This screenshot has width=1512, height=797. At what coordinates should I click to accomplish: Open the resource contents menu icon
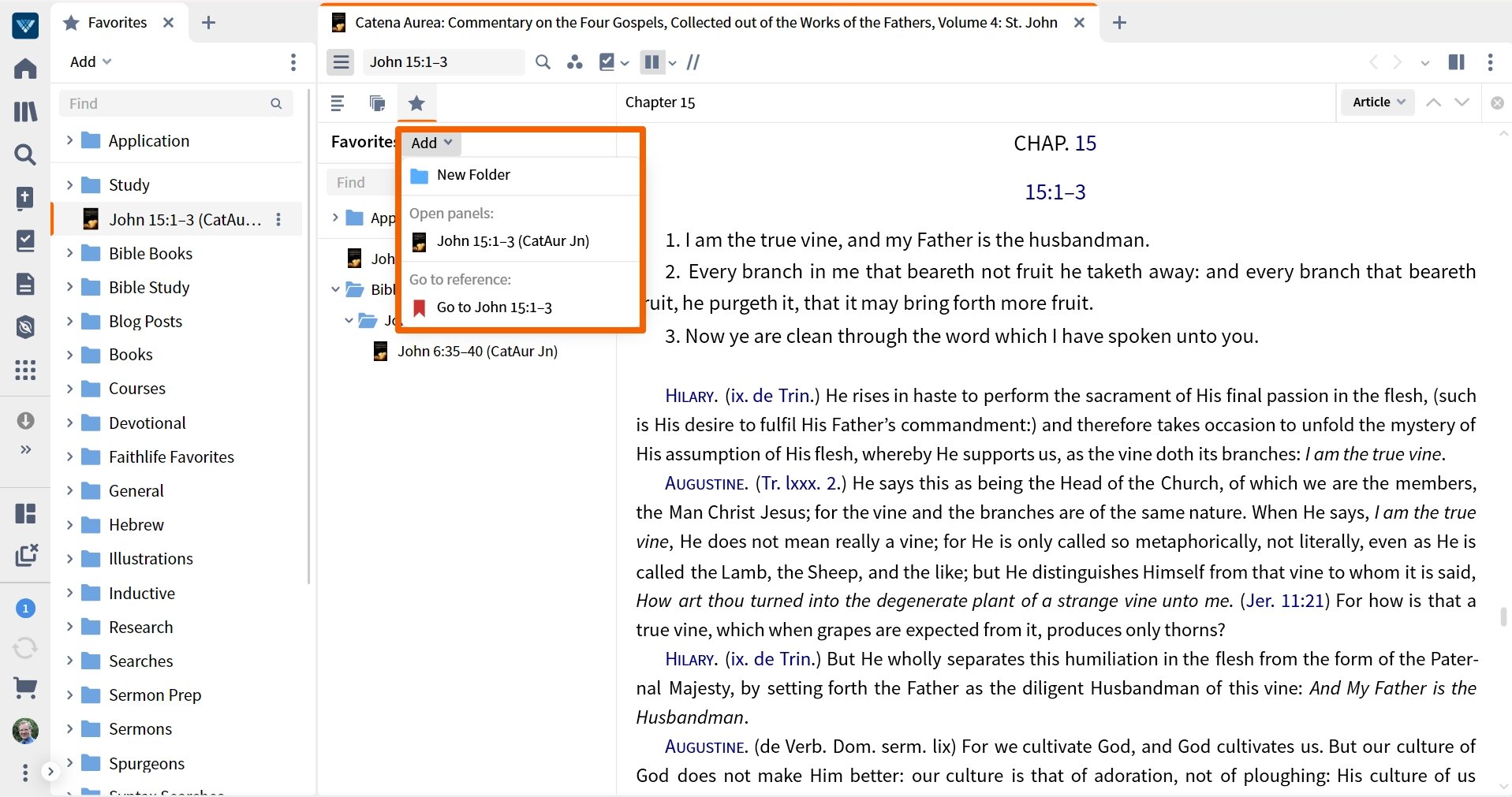click(x=341, y=61)
